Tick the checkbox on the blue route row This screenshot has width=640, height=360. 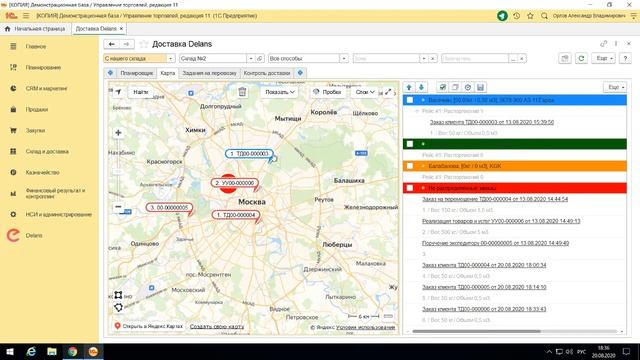[410, 100]
